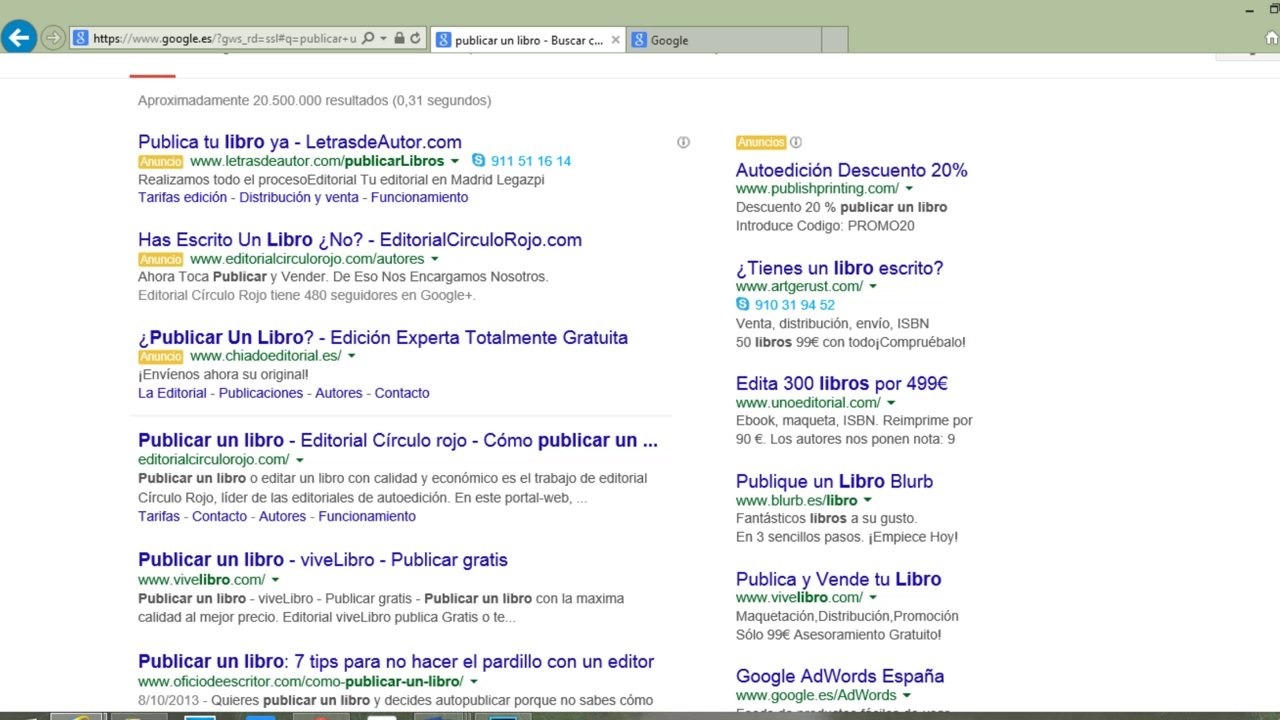Call phone number 911 51 16 14
Screen dimensions: 1280x720
[531, 161]
